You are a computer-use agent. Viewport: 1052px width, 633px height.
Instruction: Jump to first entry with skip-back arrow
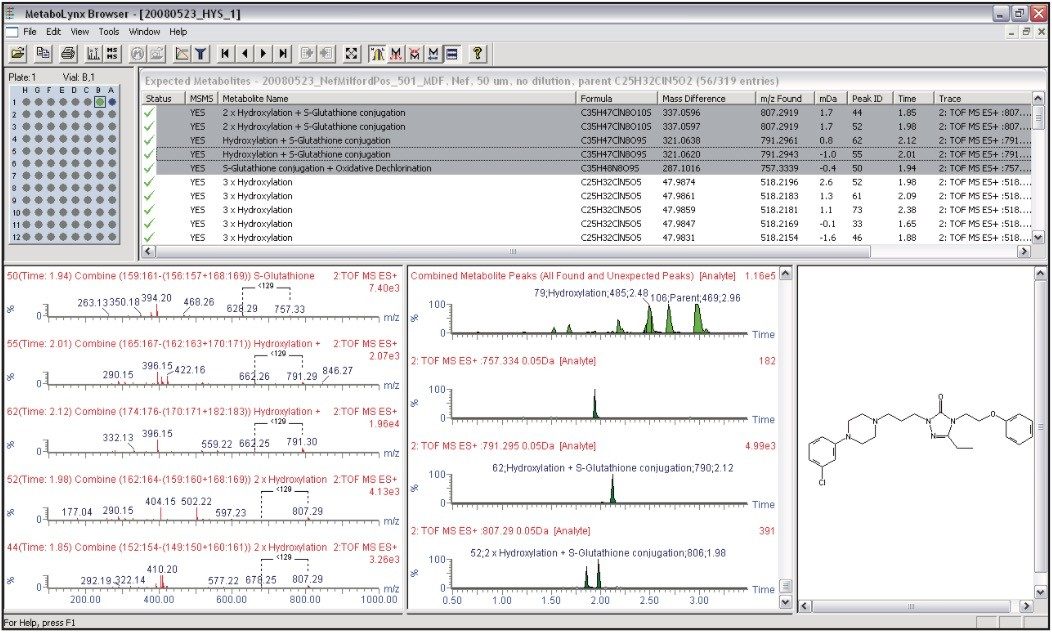(226, 53)
